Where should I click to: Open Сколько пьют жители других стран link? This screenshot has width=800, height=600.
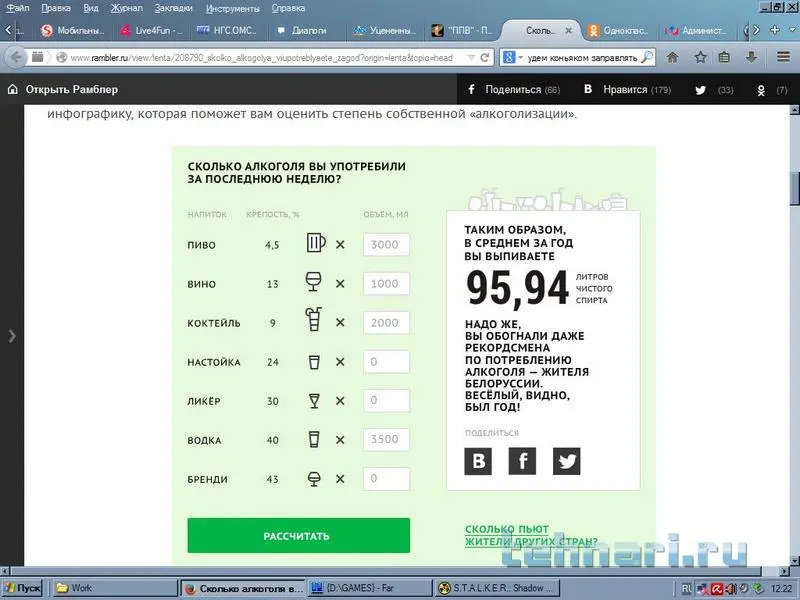pos(531,535)
